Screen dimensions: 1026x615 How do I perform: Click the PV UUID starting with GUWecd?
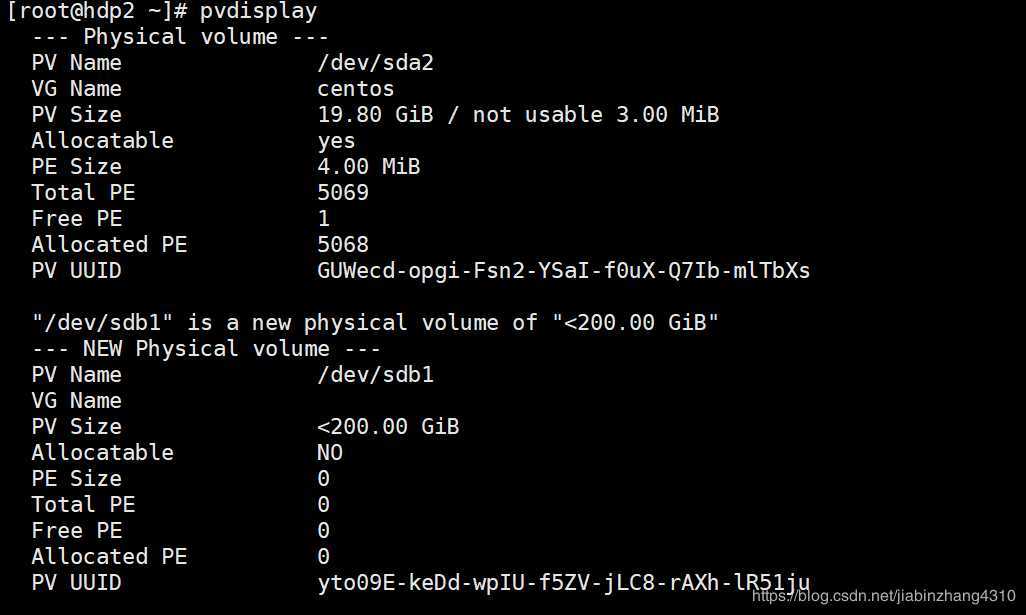(563, 270)
